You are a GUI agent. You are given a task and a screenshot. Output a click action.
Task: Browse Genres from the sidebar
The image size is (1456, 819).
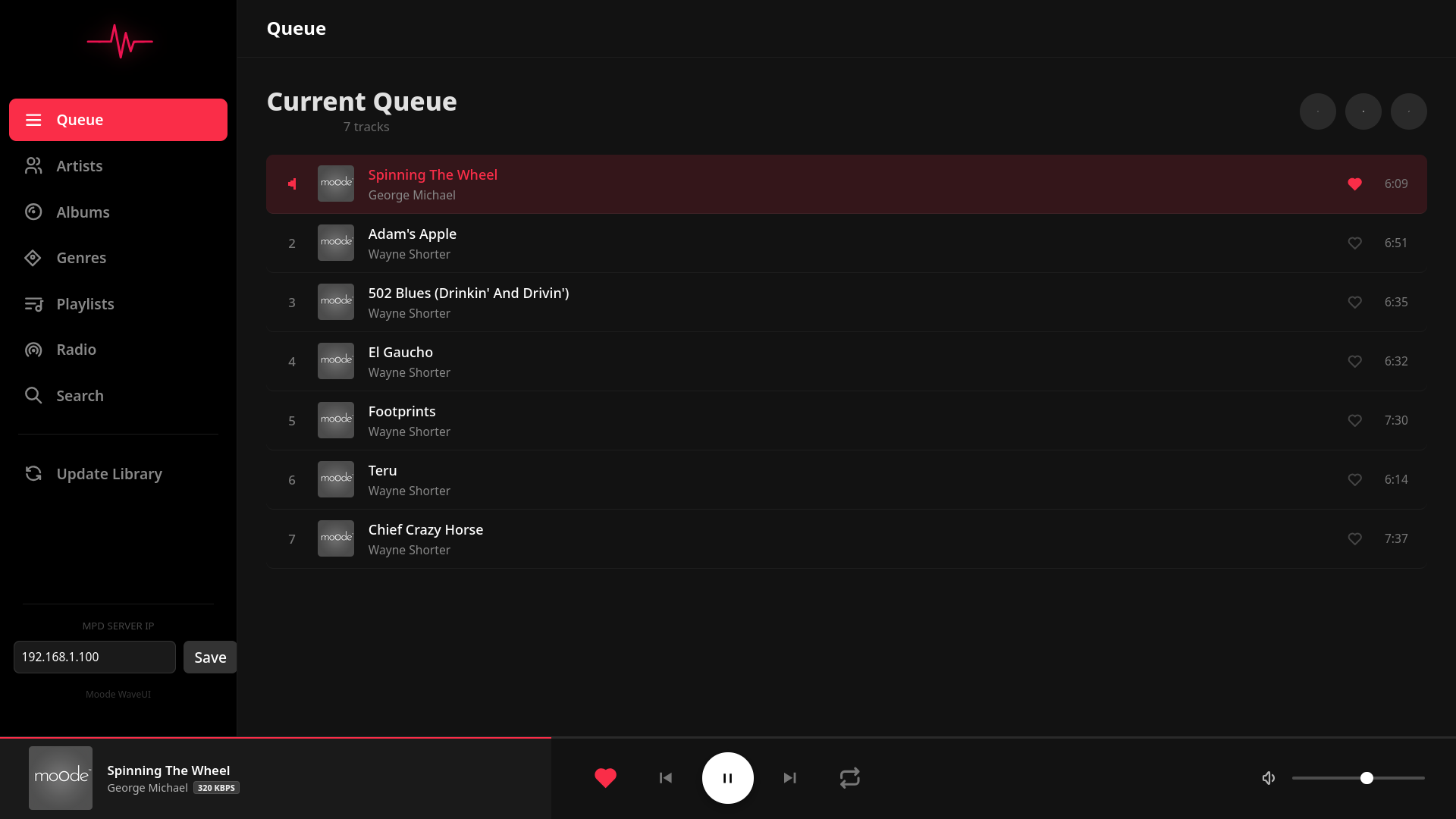coord(80,258)
